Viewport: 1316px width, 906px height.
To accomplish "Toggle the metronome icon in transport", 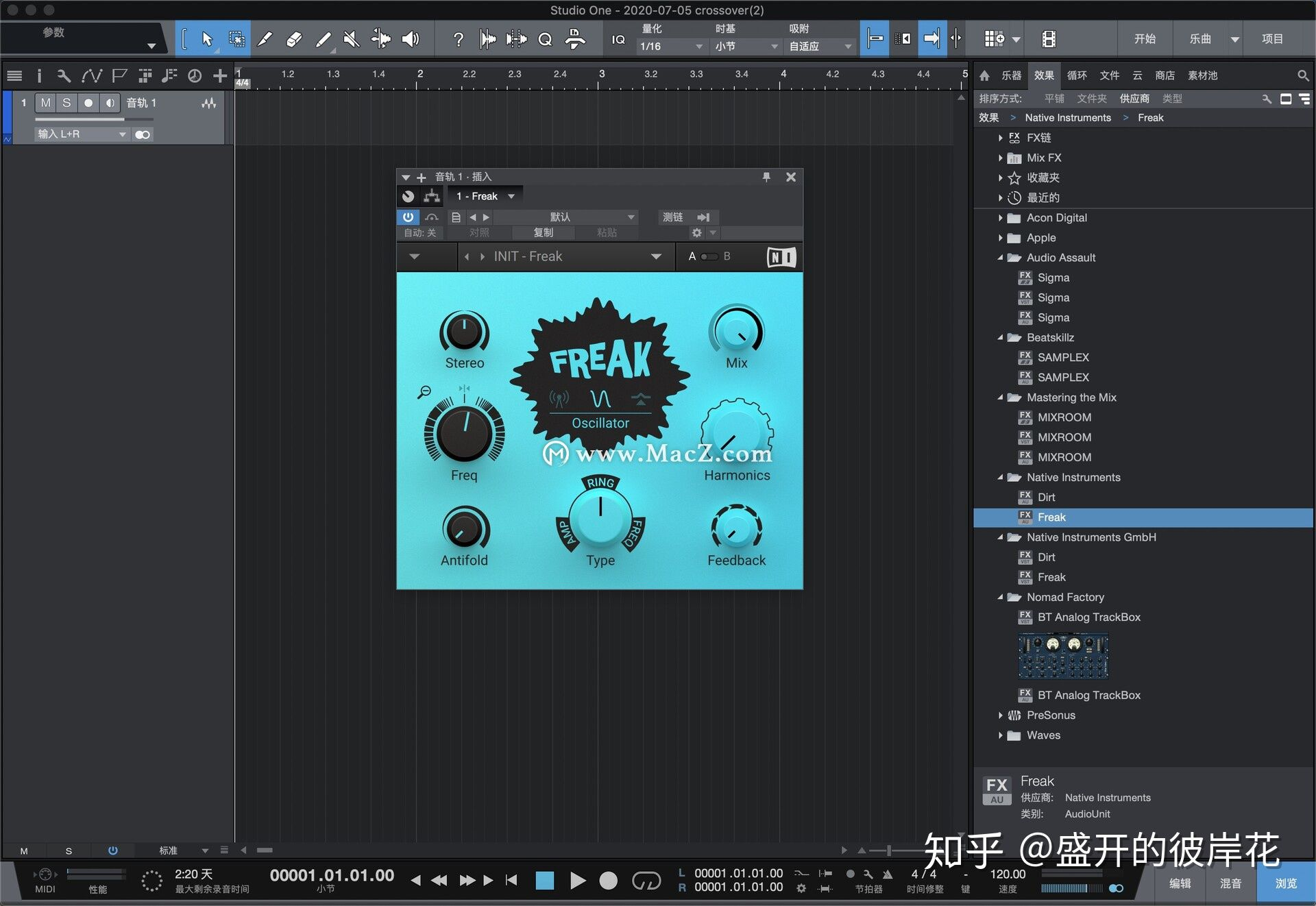I will tap(888, 874).
